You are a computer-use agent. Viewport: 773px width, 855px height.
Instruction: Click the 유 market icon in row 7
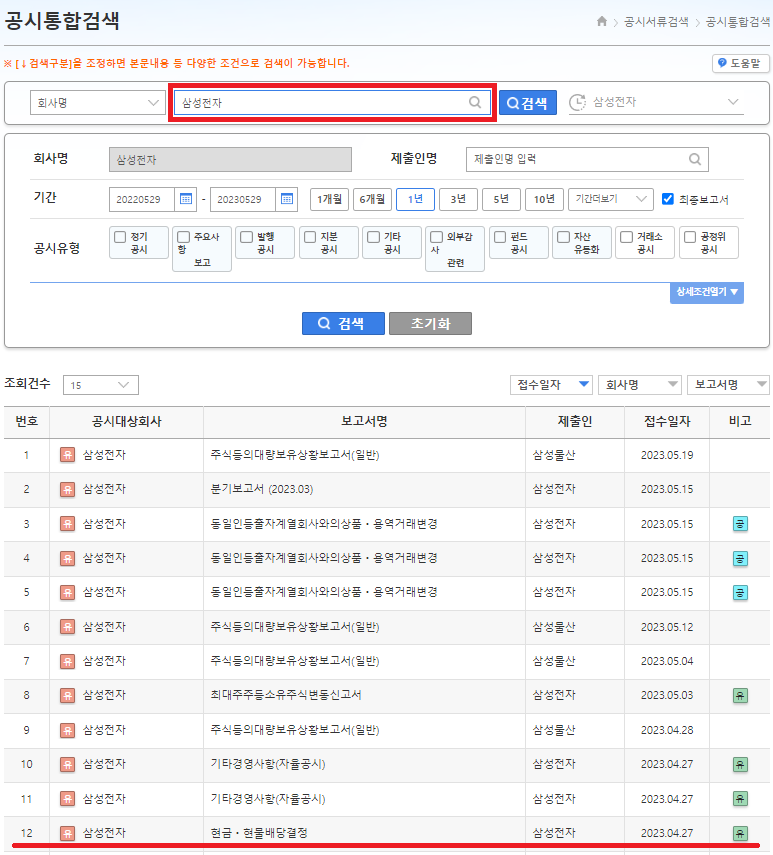click(67, 661)
